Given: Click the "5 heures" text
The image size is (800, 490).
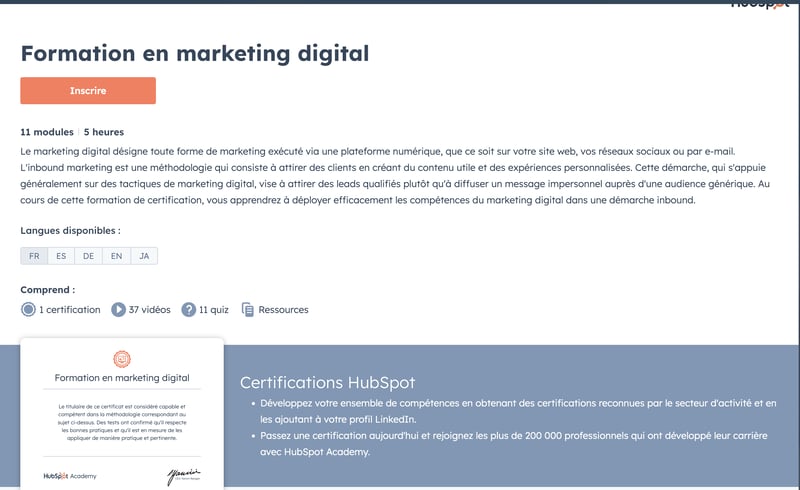Looking at the screenshot, I should coord(104,132).
